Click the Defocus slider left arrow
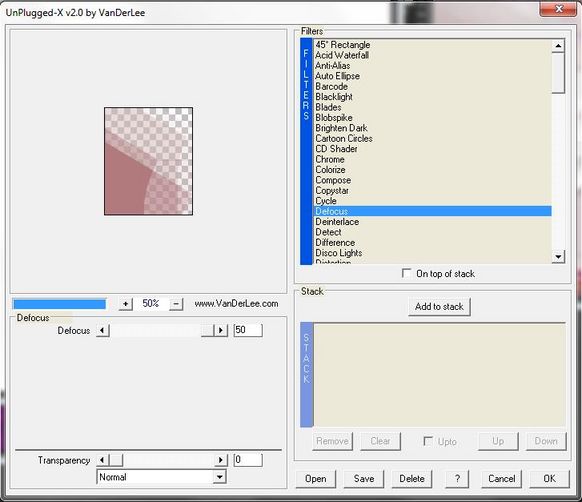The height and width of the screenshot is (502, 582). [102, 330]
